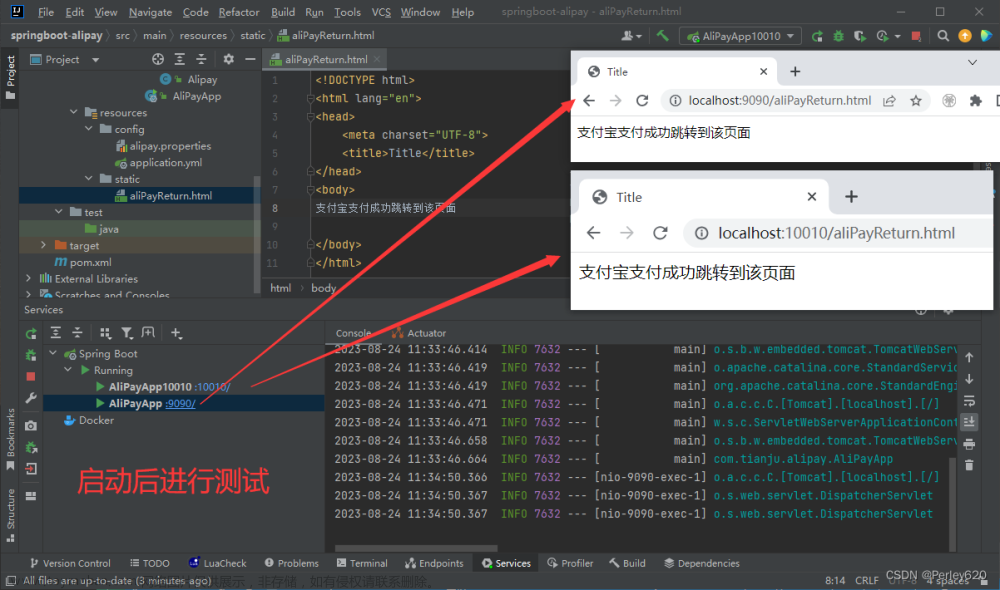Click the Services stop square icon on left strip
1000x590 pixels.
pyautogui.click(x=31, y=377)
